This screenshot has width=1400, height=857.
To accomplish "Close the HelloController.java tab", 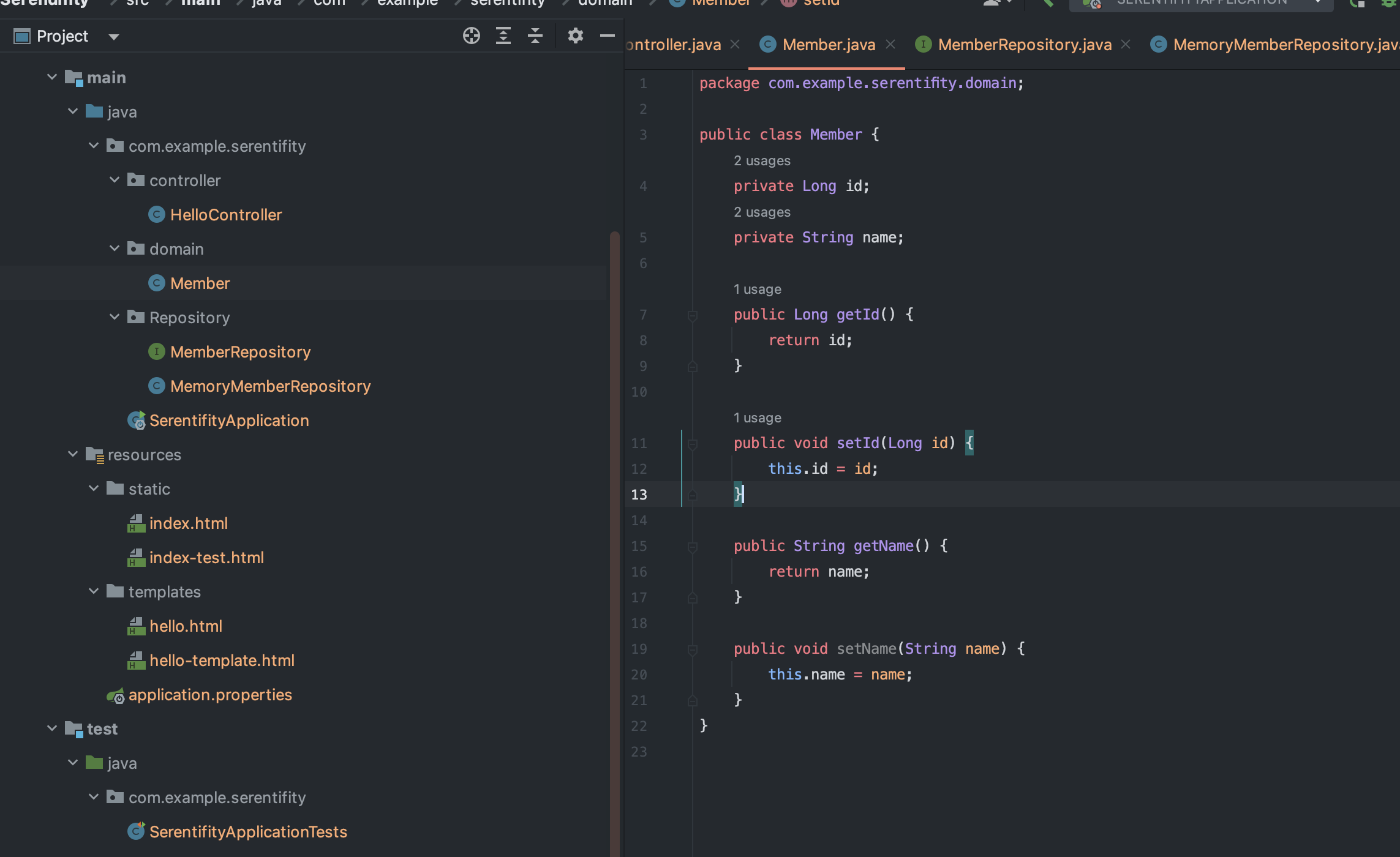I will point(736,44).
